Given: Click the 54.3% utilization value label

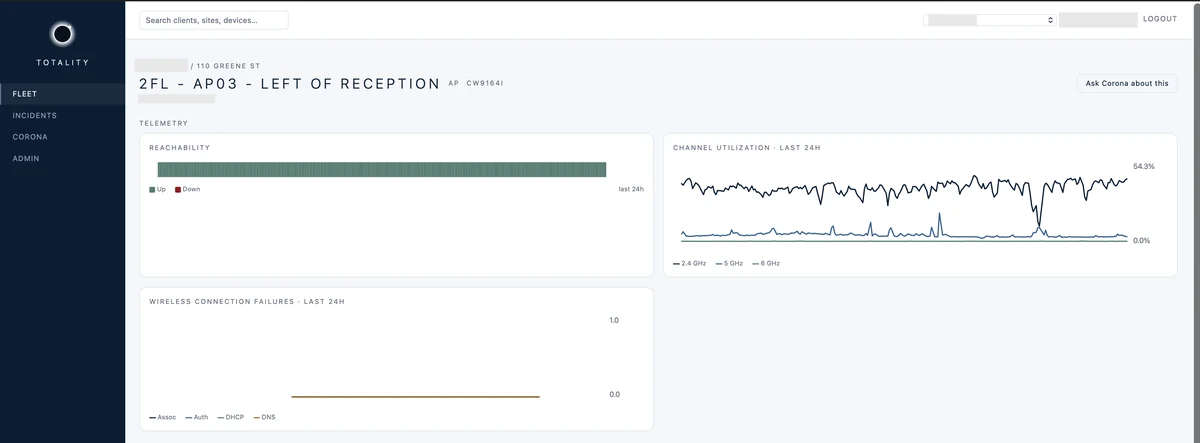Looking at the screenshot, I should tap(1144, 166).
